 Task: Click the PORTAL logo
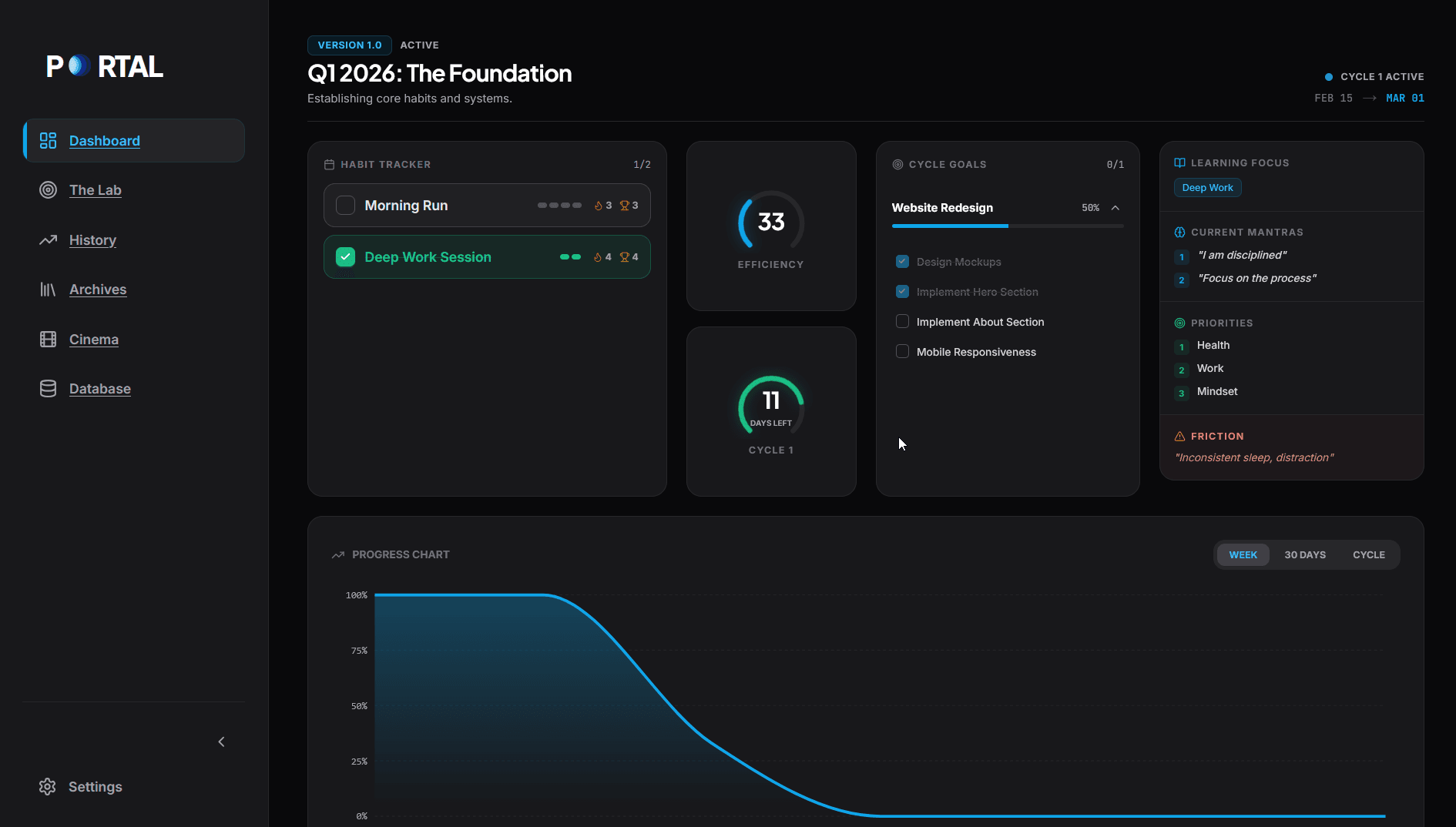coord(105,67)
